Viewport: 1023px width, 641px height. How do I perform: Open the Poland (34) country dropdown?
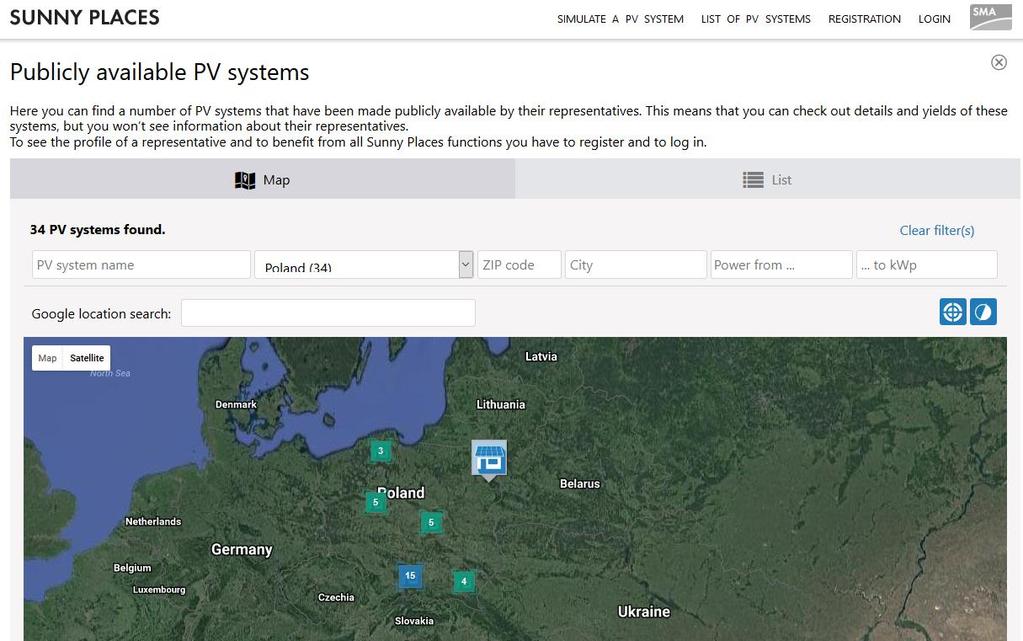[x=363, y=264]
